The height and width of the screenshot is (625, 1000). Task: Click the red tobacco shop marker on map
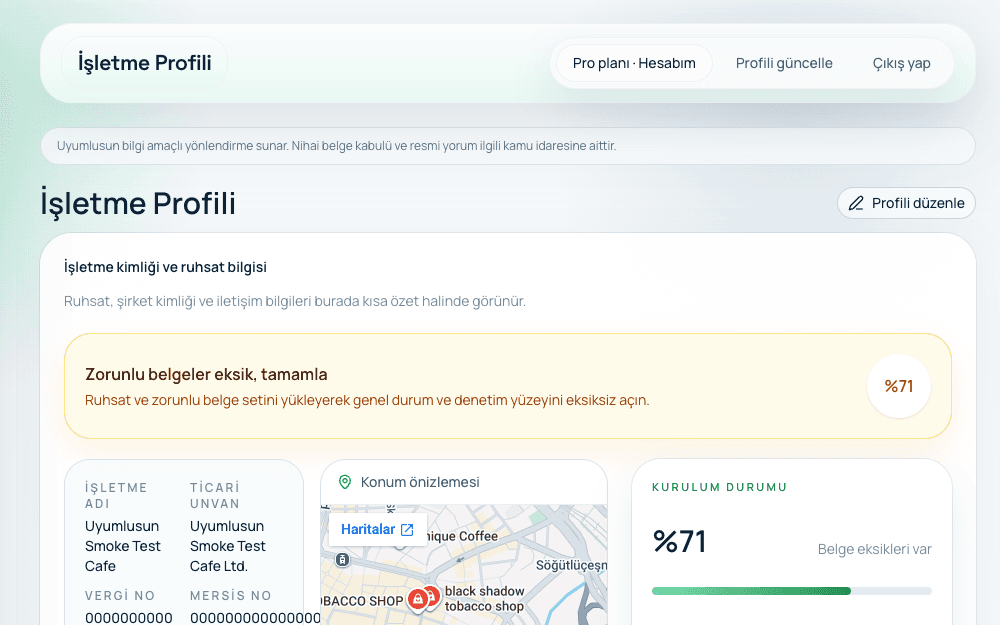[418, 599]
